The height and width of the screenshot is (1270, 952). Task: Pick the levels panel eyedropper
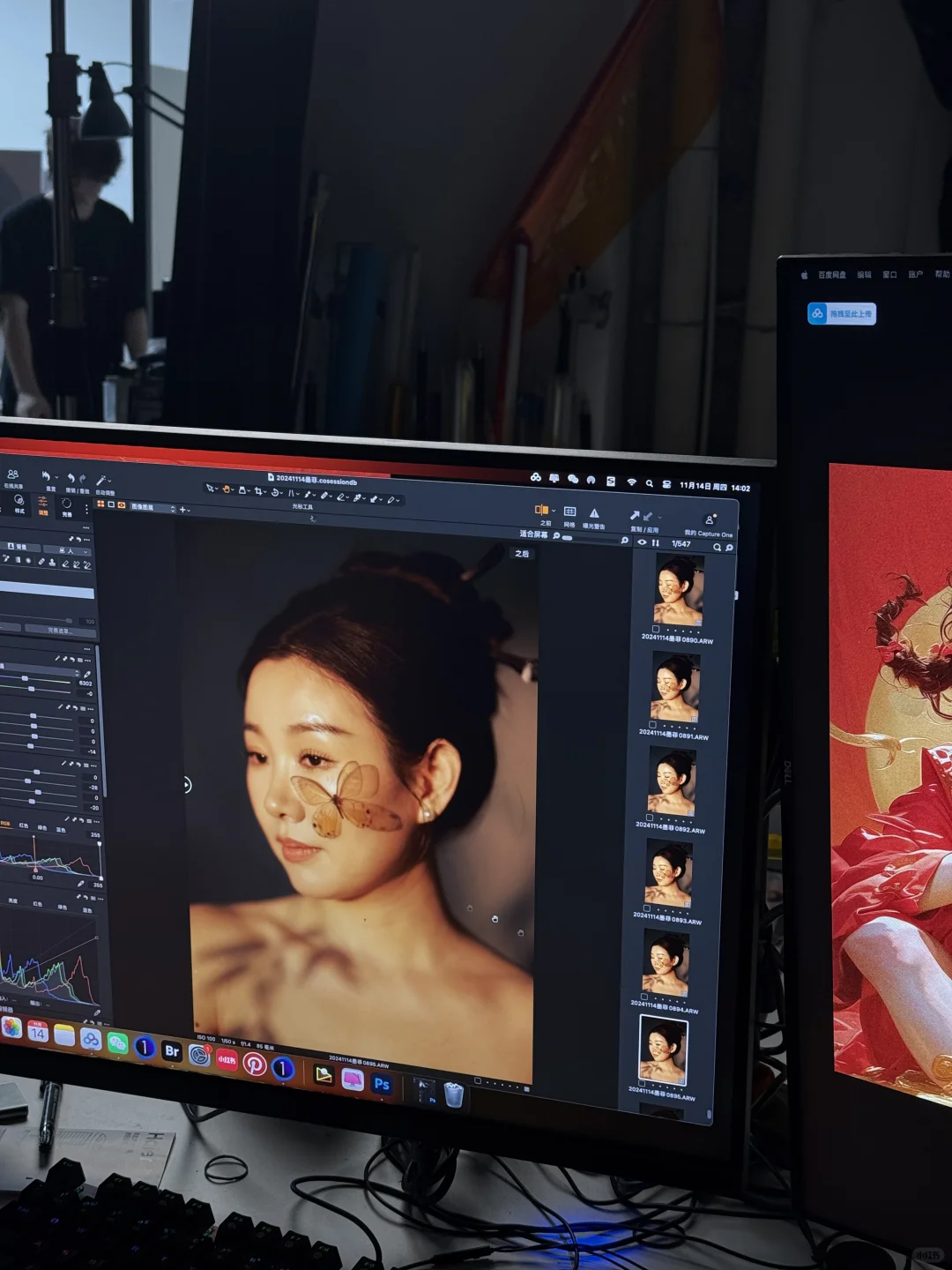79,883
